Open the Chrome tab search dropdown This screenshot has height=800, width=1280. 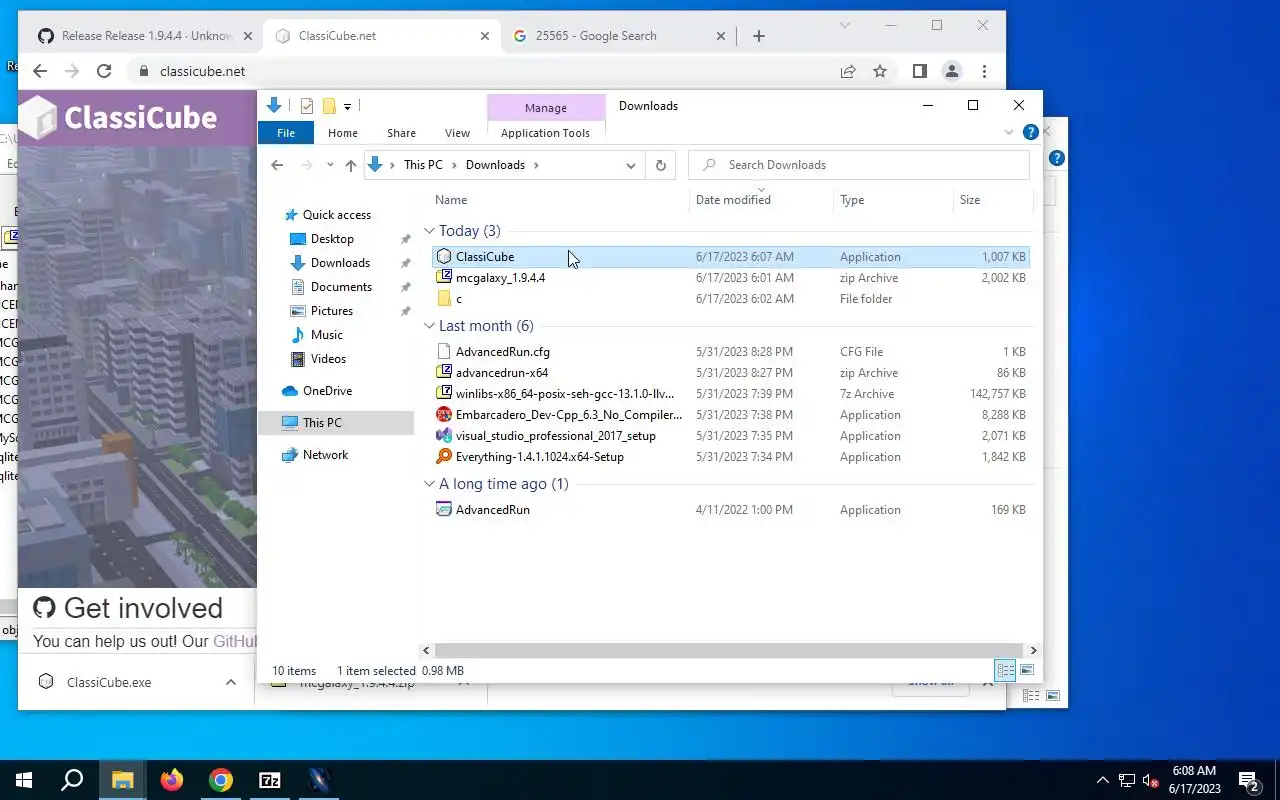(845, 25)
